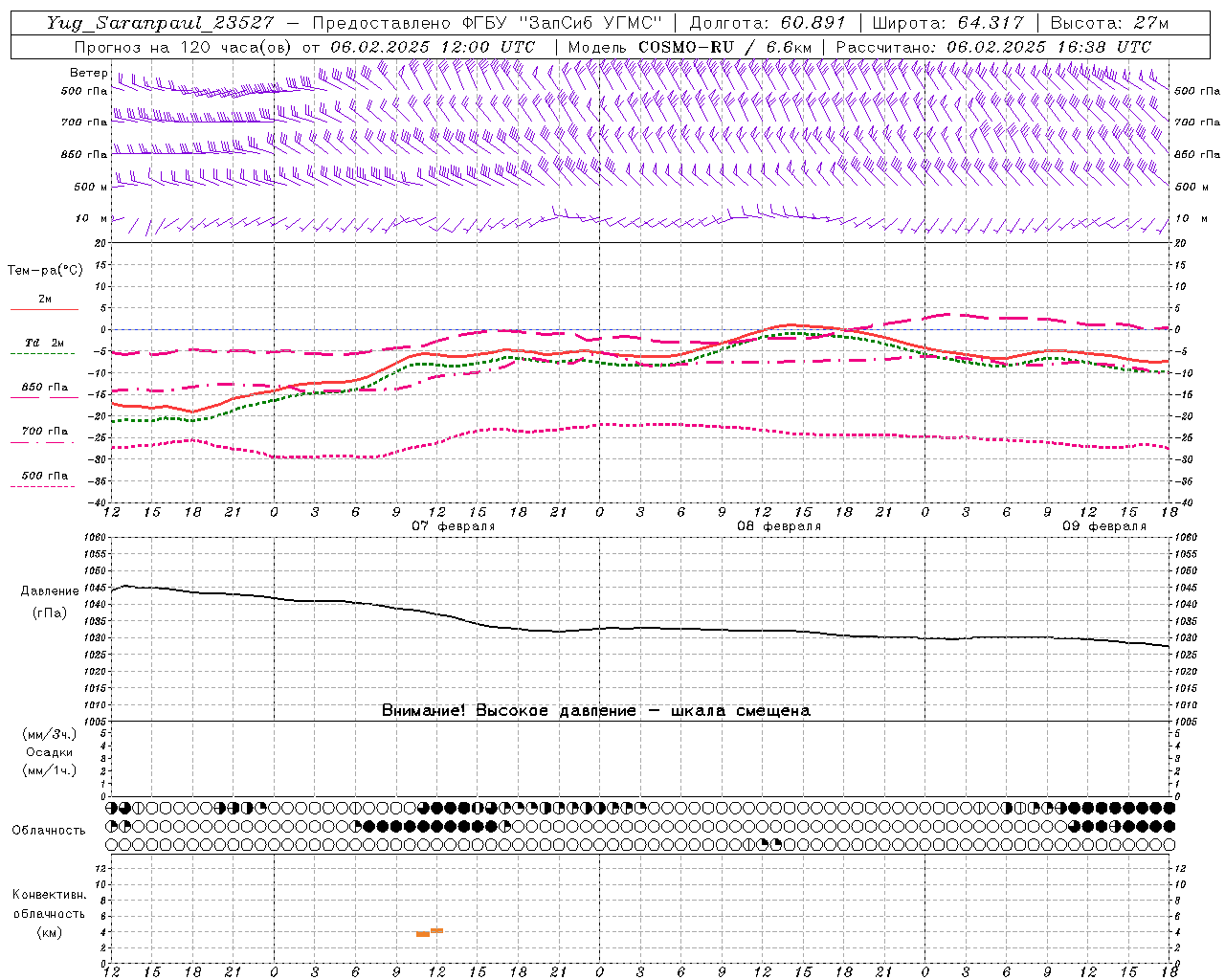Viewport: 1225px width, 980px height.
Task: Click the orange convective cloud bar
Action: 430,932
